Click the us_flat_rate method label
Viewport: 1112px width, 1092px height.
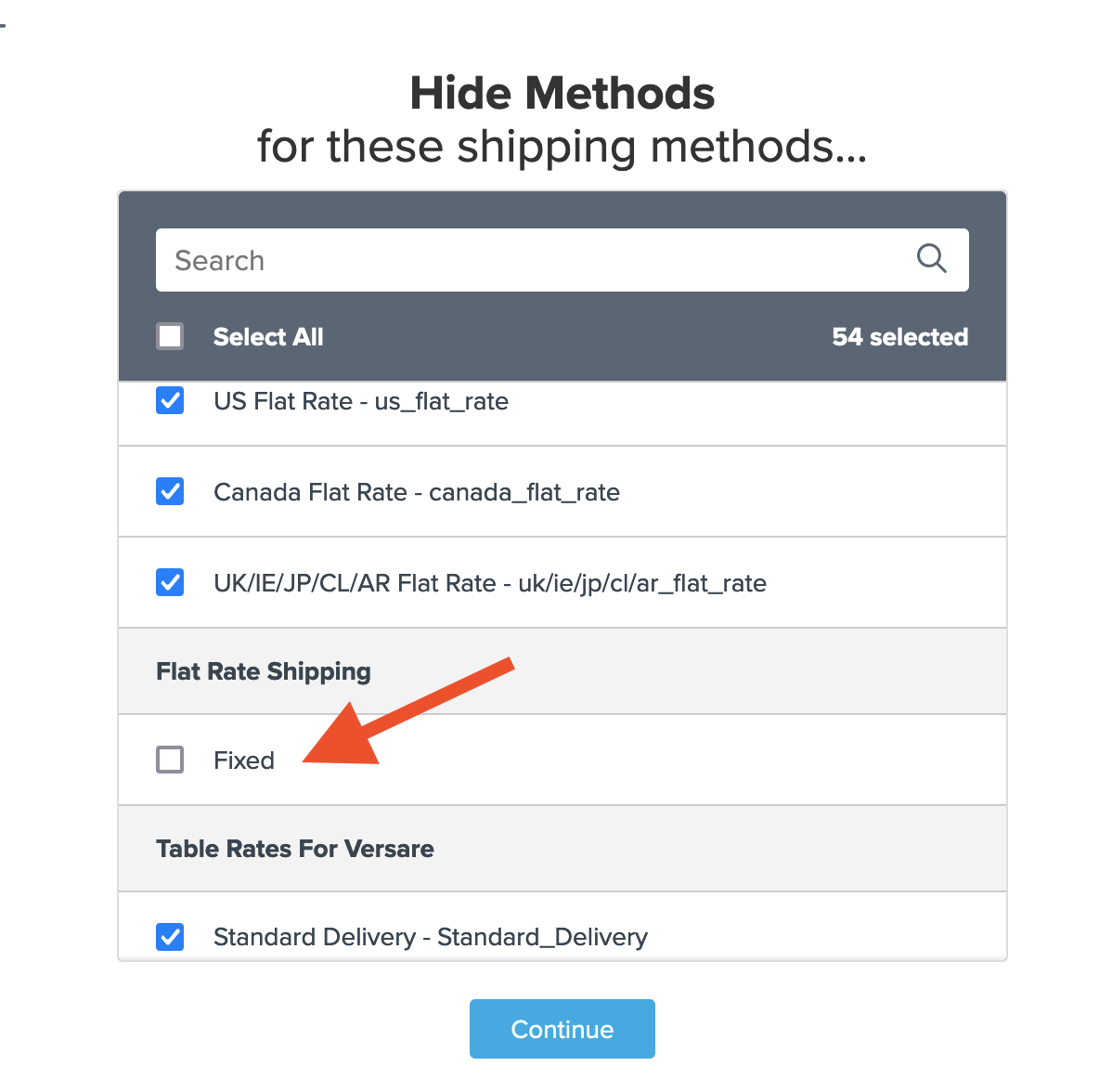pos(361,401)
